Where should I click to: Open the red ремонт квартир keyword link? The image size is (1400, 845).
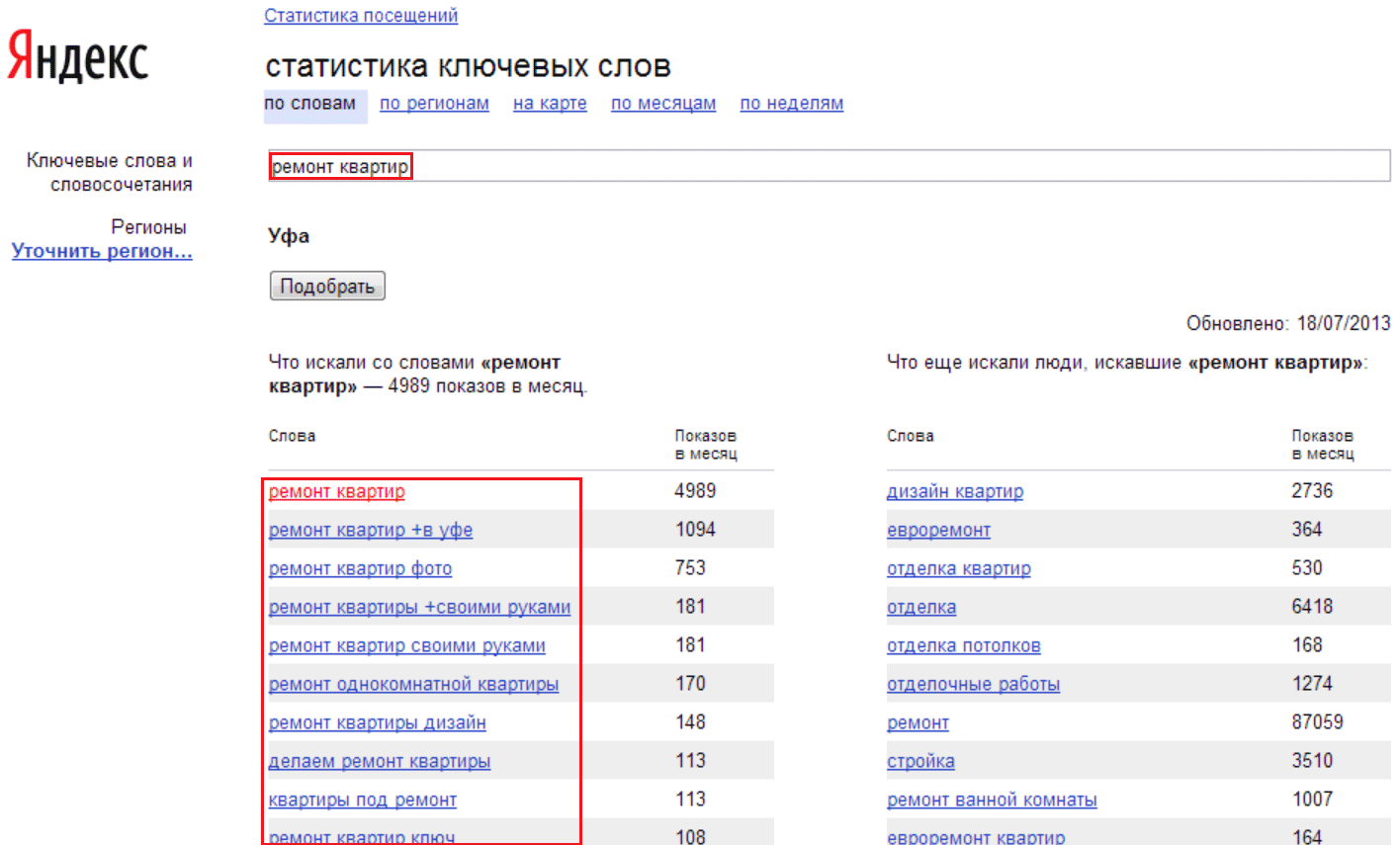click(x=337, y=492)
